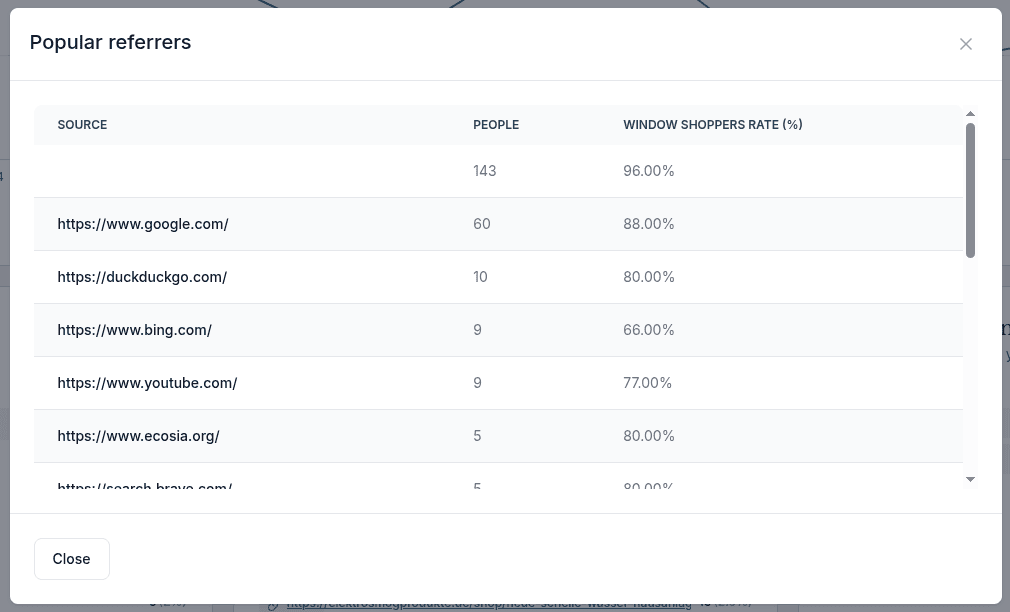The width and height of the screenshot is (1010, 612).
Task: Select the https://www.ecosia.org/ referrer row
Action: (138, 436)
